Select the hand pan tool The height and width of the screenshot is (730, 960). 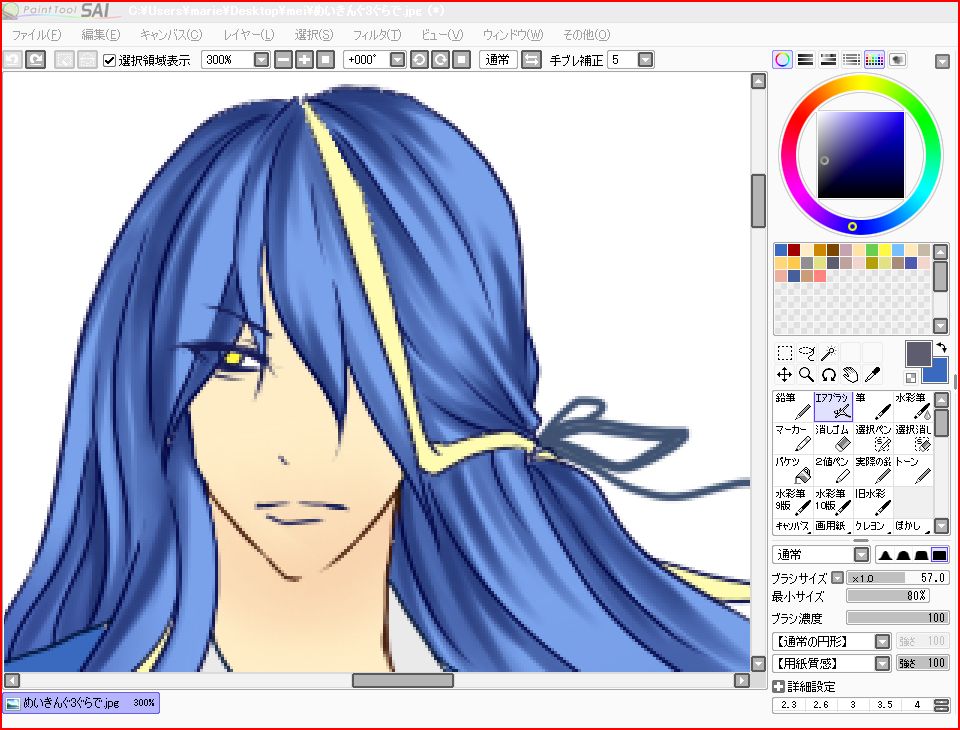[850, 375]
